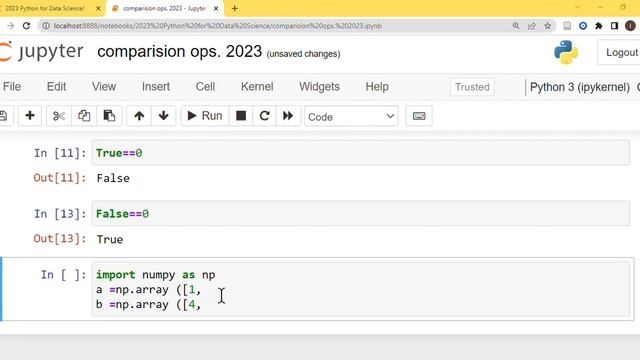Click the Python logo icon

pos(566,52)
